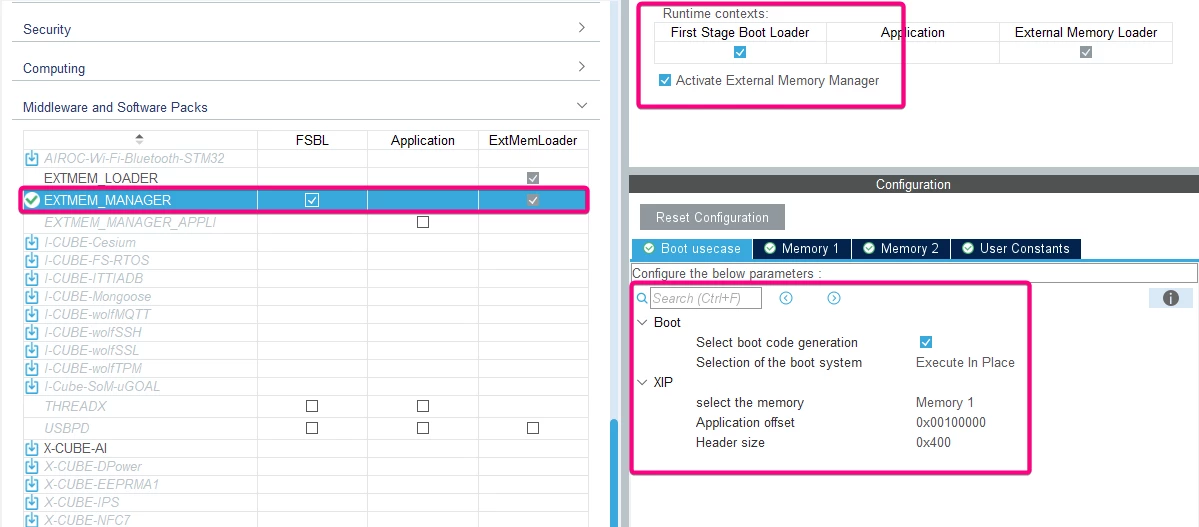Go to previous search result arrow
The height and width of the screenshot is (527, 1199).
tap(786, 298)
